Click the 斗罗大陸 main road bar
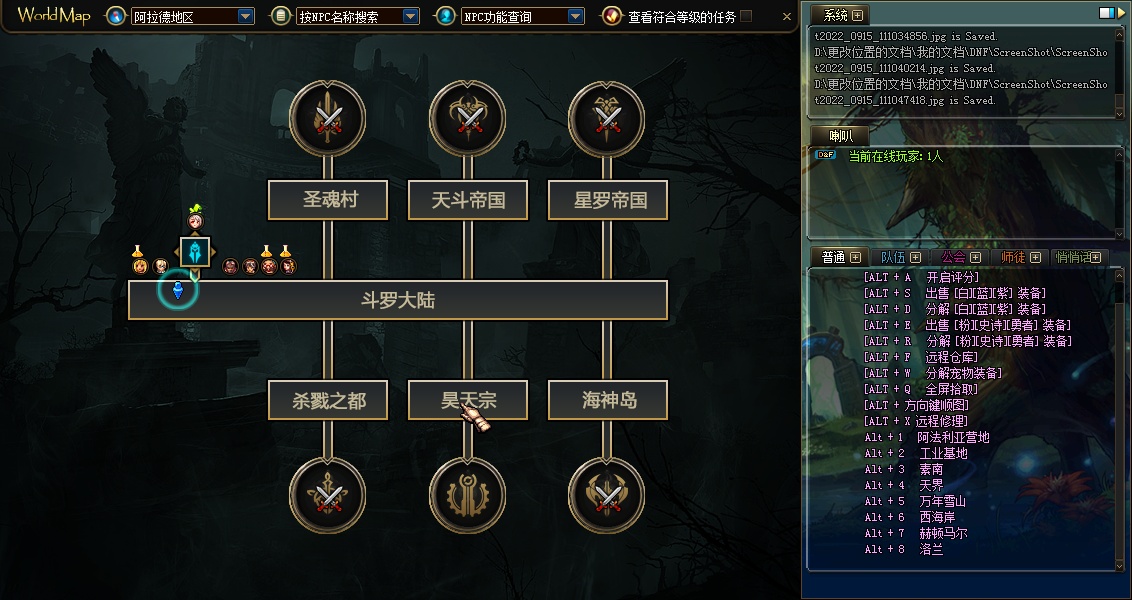The image size is (1132, 600). point(398,300)
